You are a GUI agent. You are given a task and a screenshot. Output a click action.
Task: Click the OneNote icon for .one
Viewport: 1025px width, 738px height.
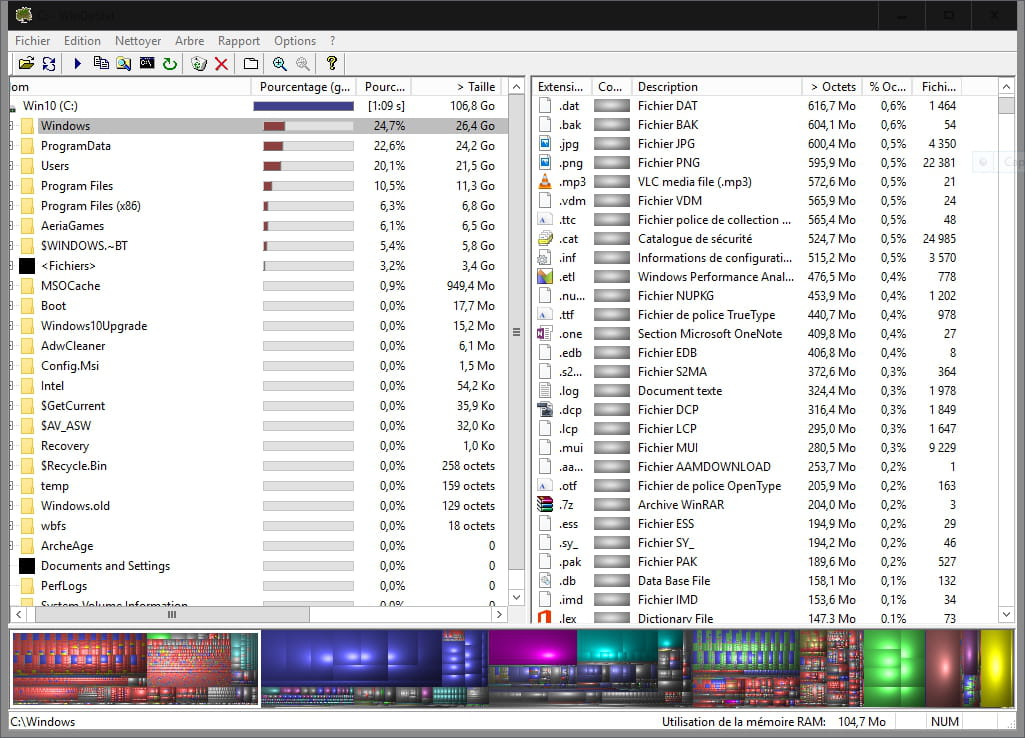click(545, 333)
